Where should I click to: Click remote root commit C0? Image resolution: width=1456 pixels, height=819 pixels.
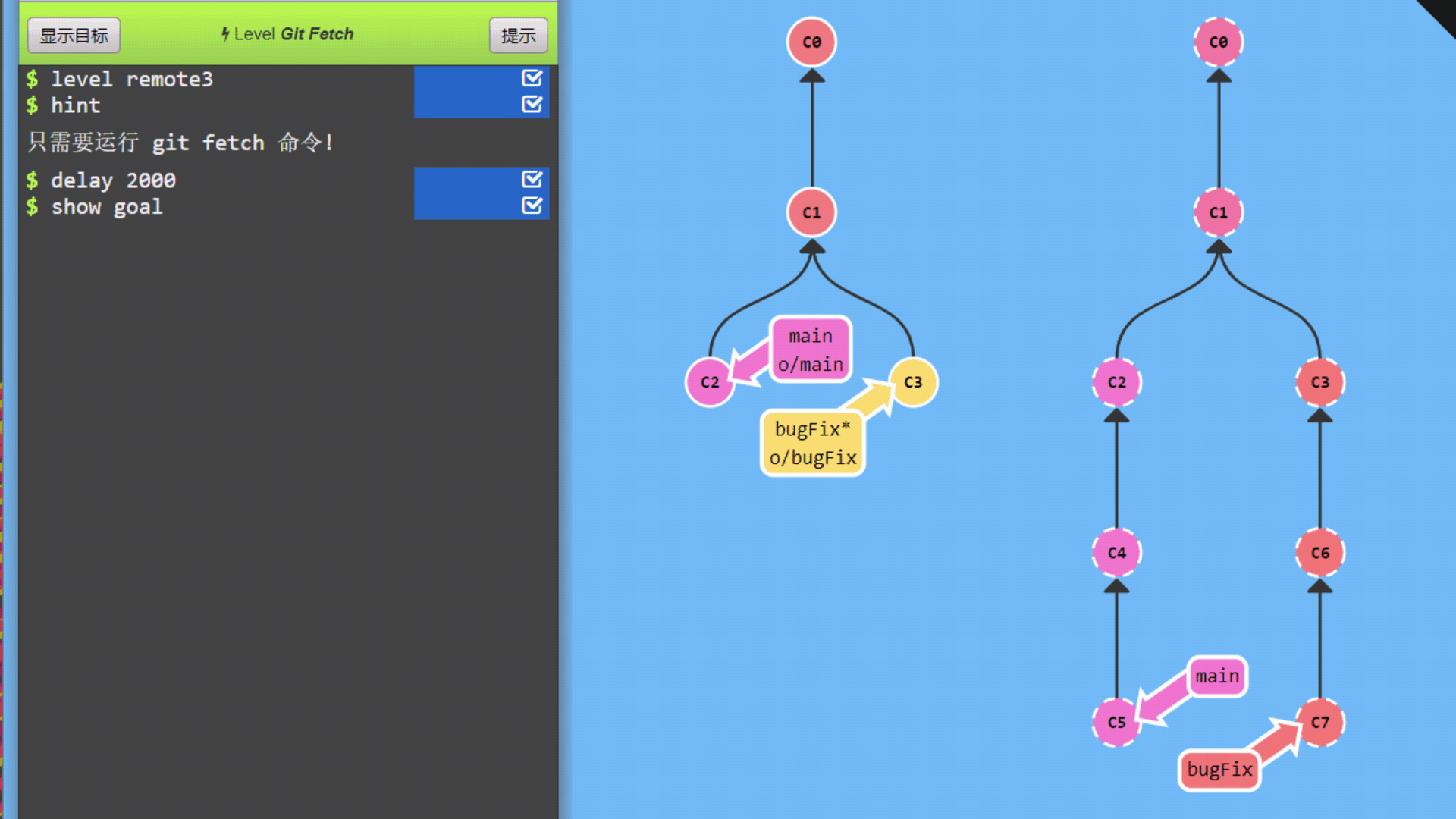(x=1218, y=42)
